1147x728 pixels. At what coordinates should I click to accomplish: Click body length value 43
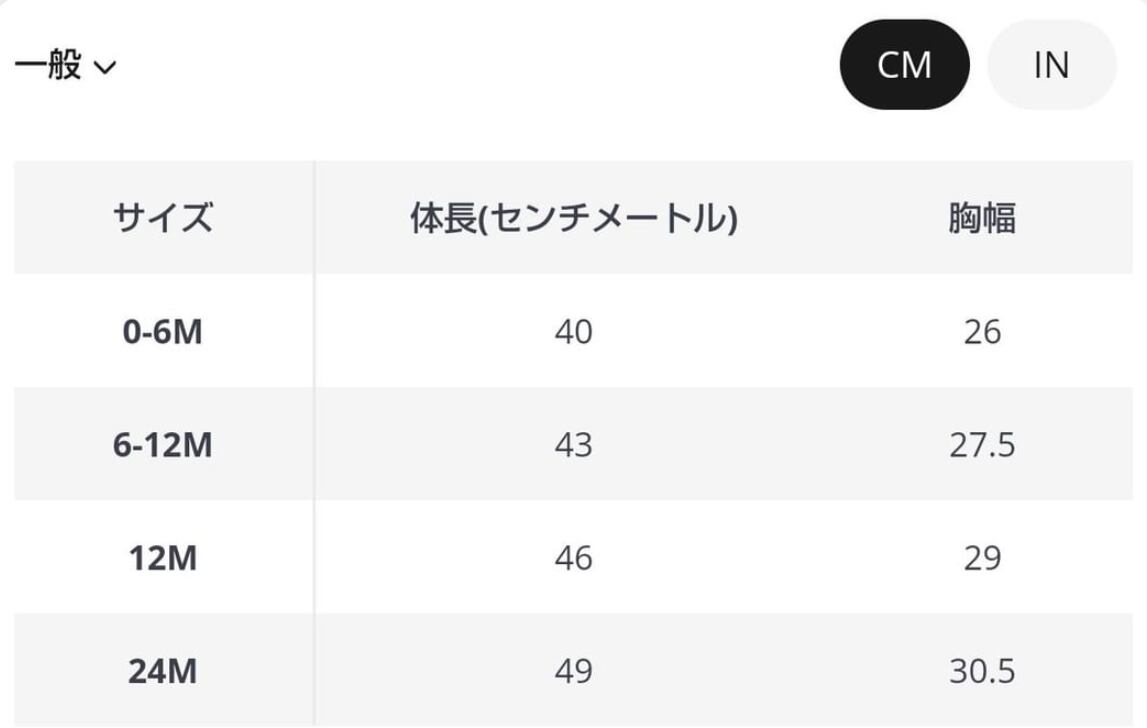pyautogui.click(x=573, y=445)
